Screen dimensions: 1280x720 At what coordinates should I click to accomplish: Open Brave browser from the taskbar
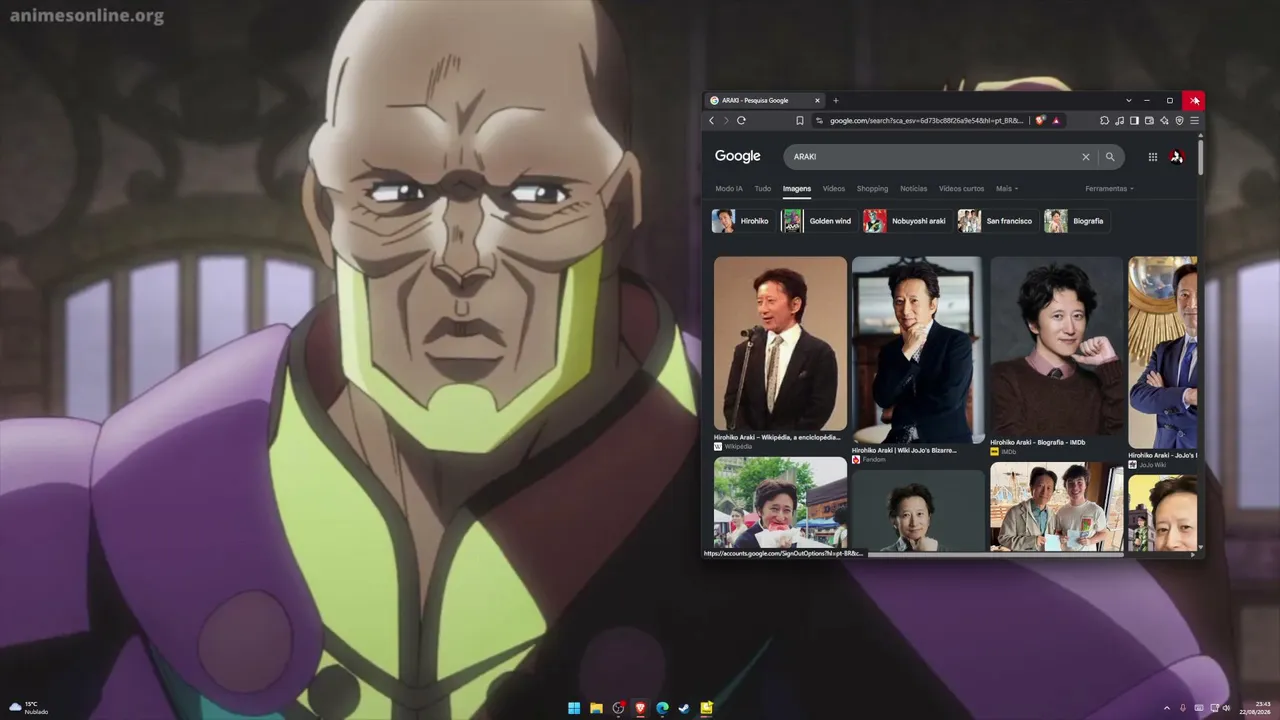pyautogui.click(x=641, y=708)
